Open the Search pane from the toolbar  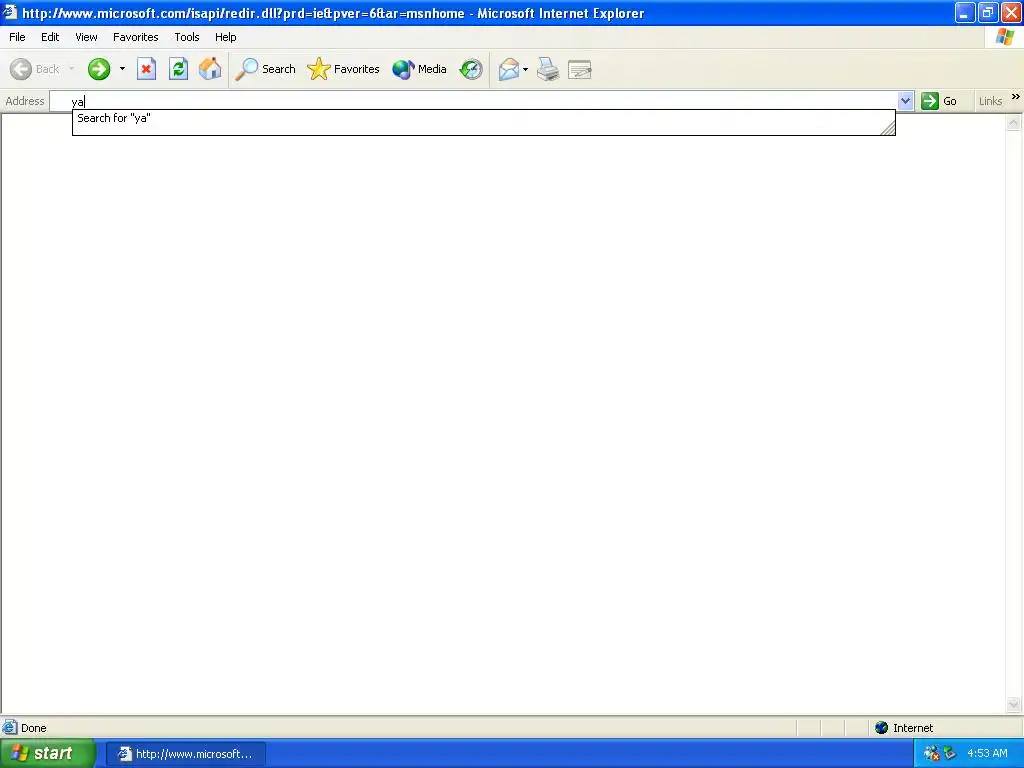265,69
